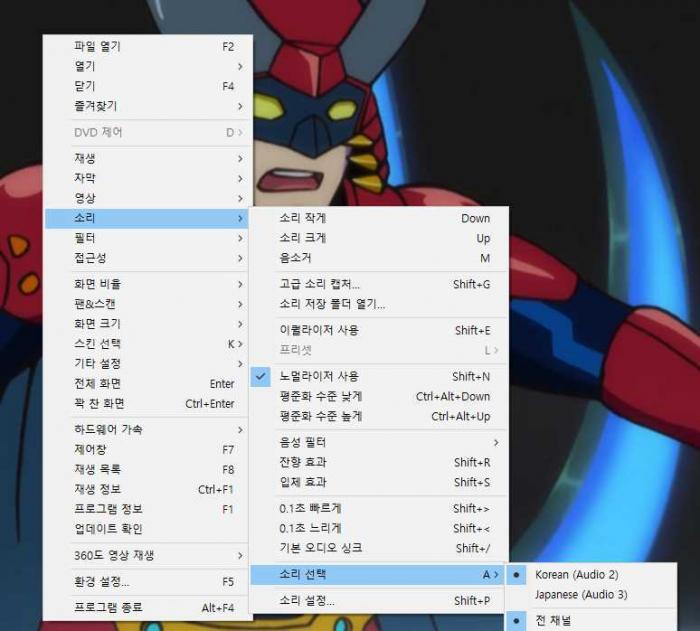The height and width of the screenshot is (631, 700).
Task: Select Japanese (Audio 3) track
Action: 591,594
